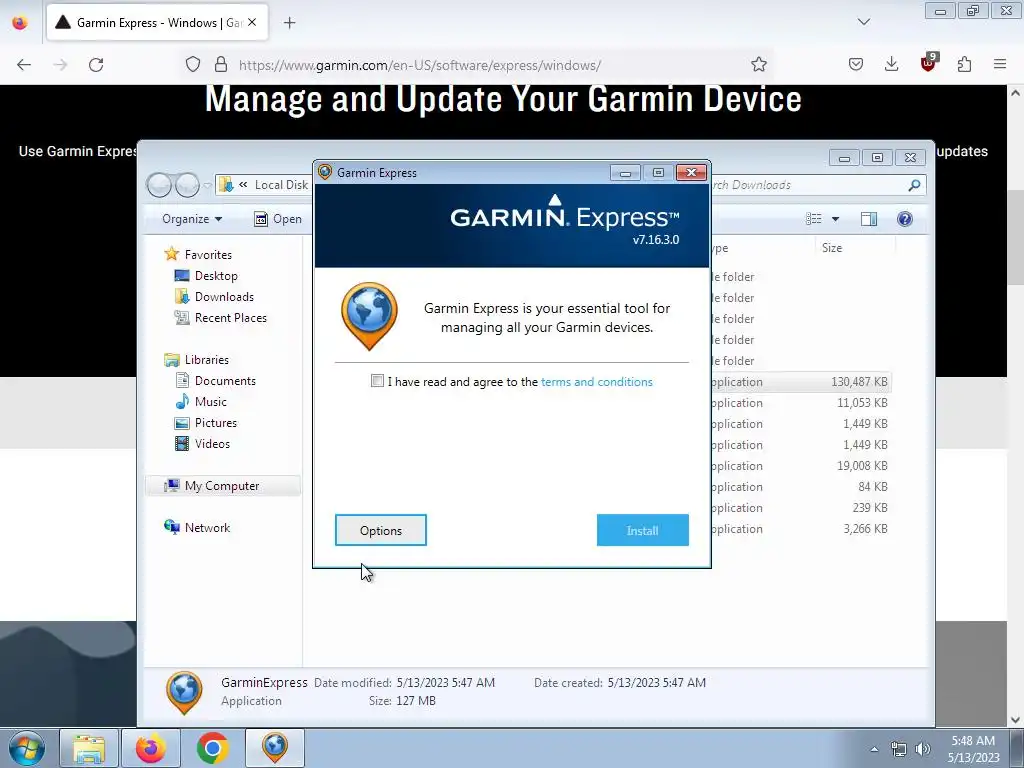
Task: Click the Explorer search magnifier icon
Action: click(914, 185)
